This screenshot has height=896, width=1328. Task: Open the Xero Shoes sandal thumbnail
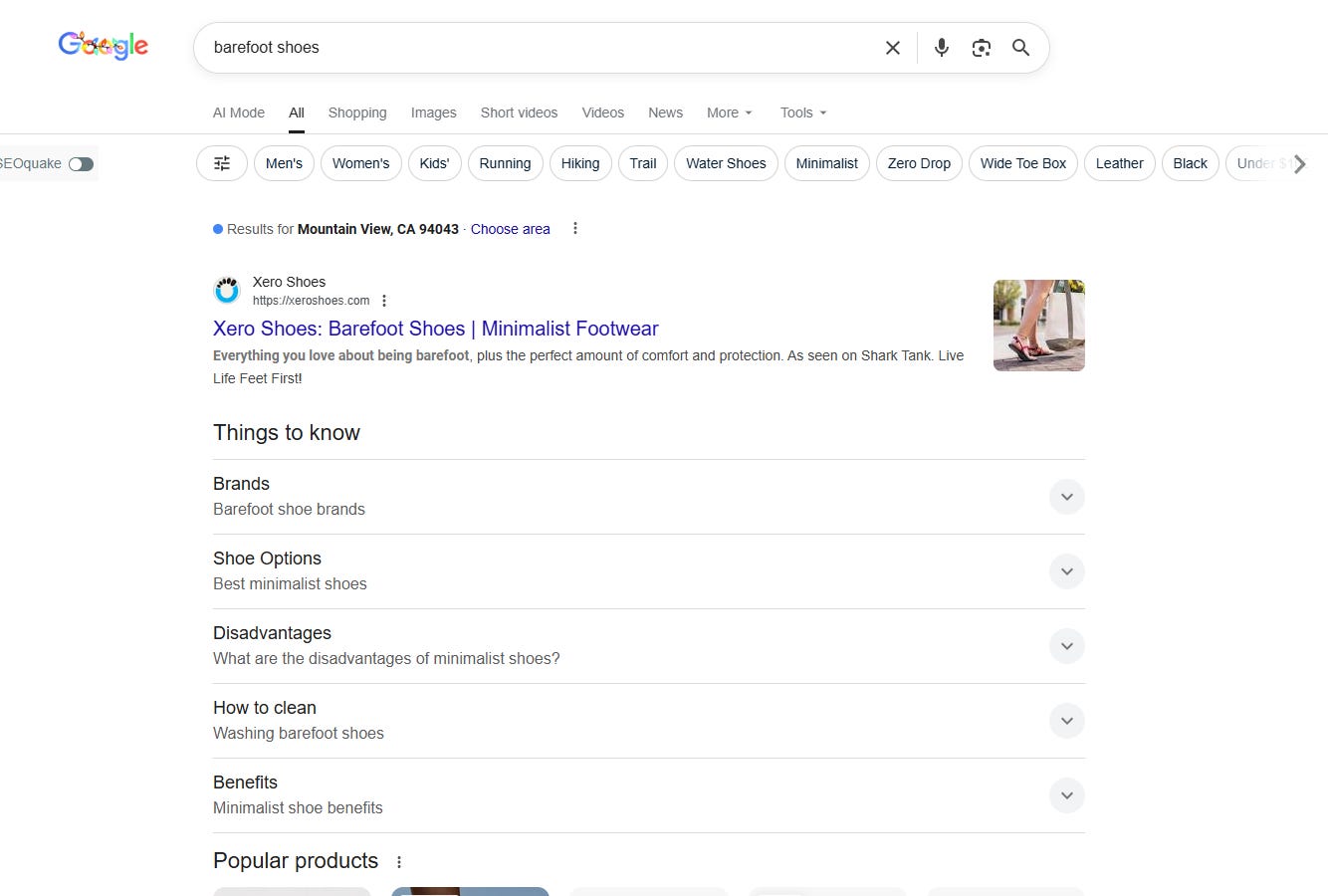(1039, 326)
